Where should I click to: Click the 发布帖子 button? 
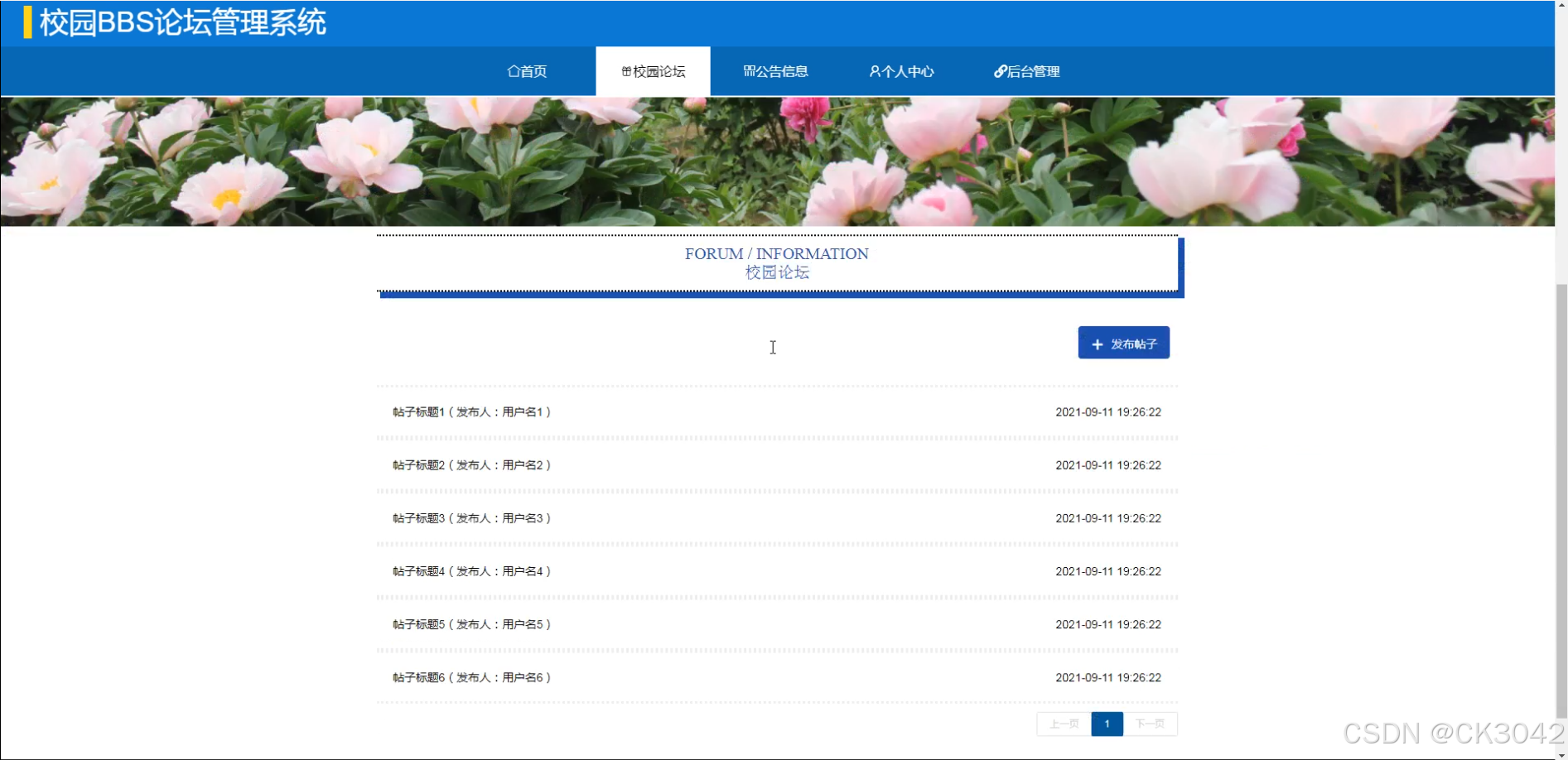pos(1123,343)
